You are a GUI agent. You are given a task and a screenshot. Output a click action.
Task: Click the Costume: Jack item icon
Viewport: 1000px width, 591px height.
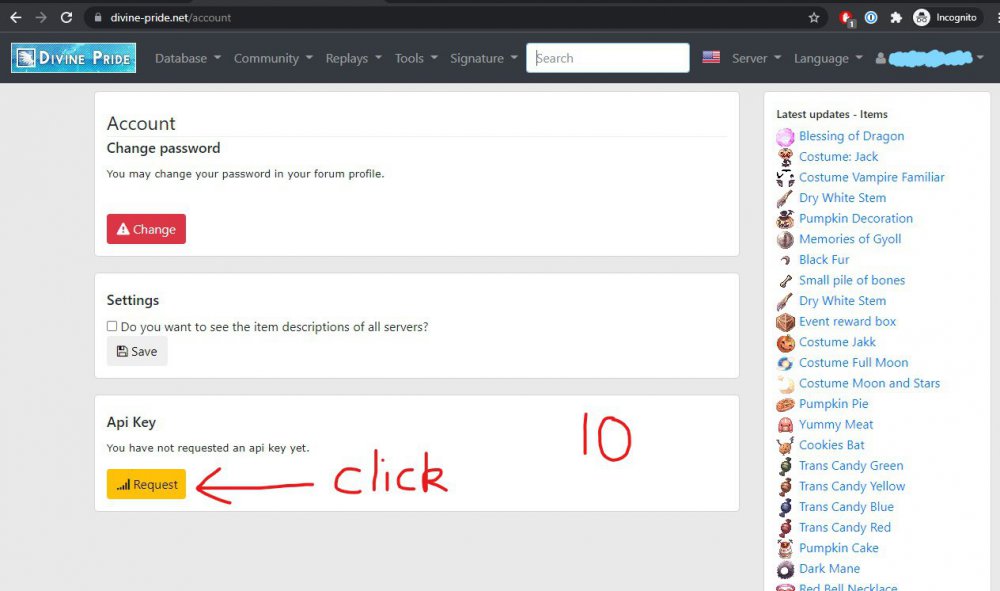tap(785, 157)
